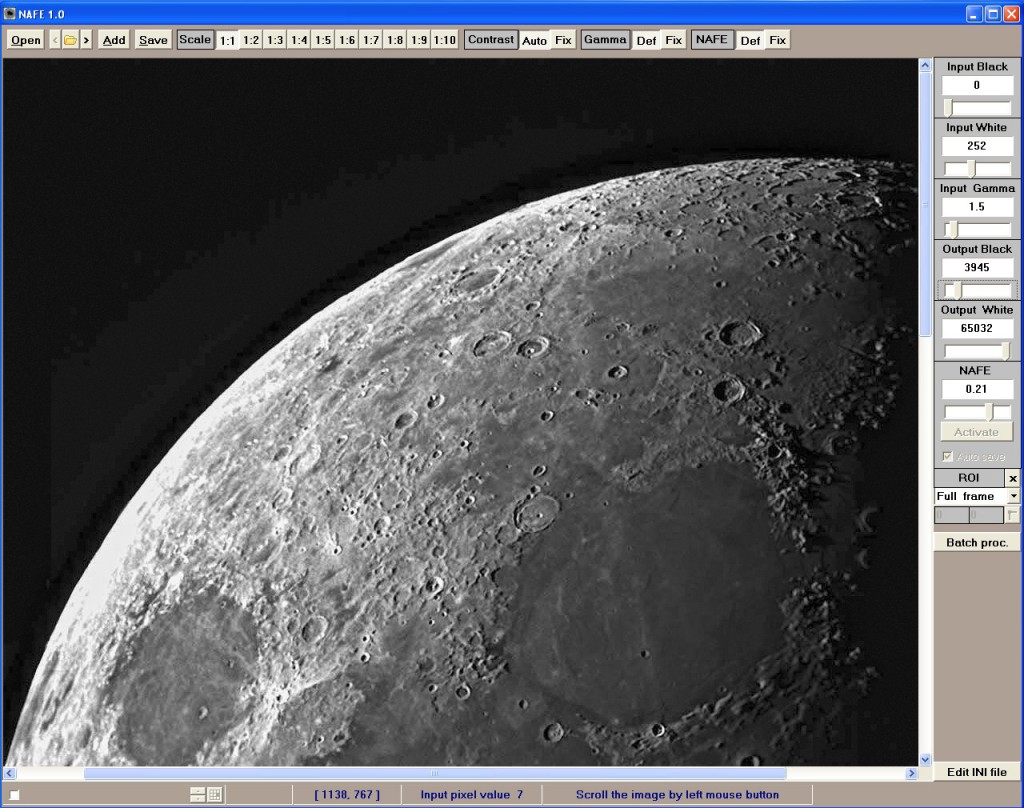The image size is (1024, 808).
Task: Click the Output White value field
Action: (x=977, y=328)
